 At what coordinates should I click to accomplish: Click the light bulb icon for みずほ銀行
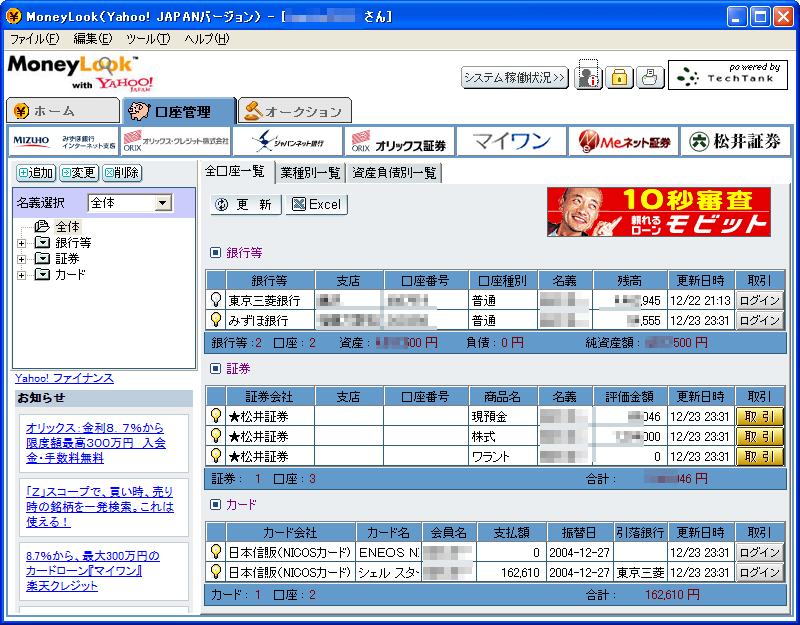(216, 320)
